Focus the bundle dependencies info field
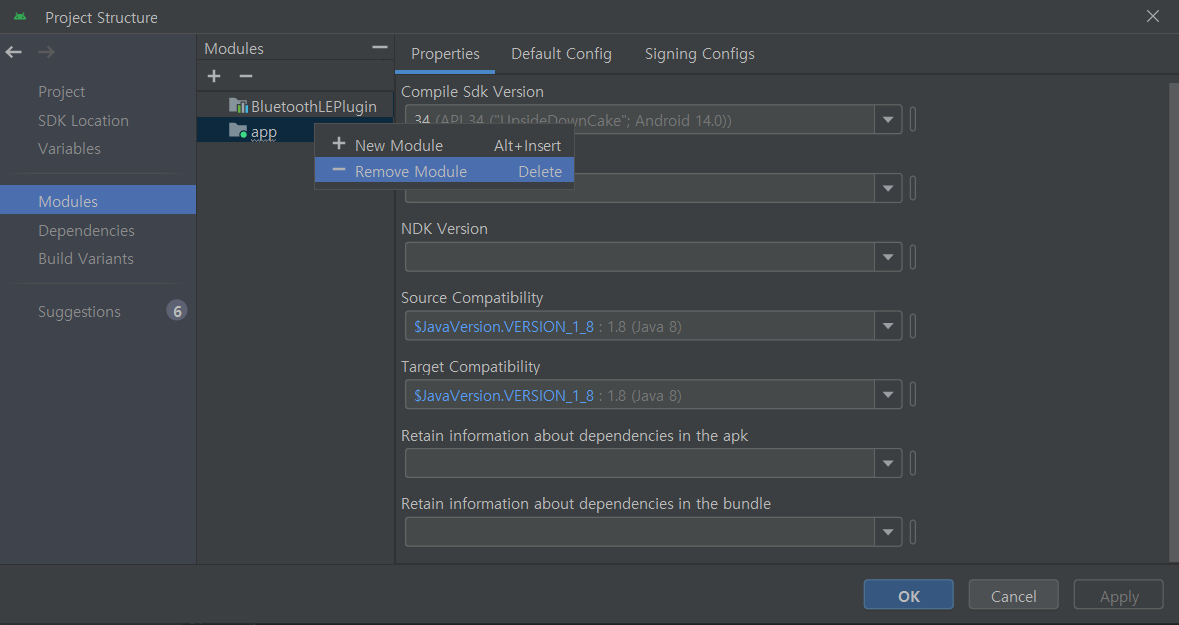1179x625 pixels. pyautogui.click(x=640, y=532)
